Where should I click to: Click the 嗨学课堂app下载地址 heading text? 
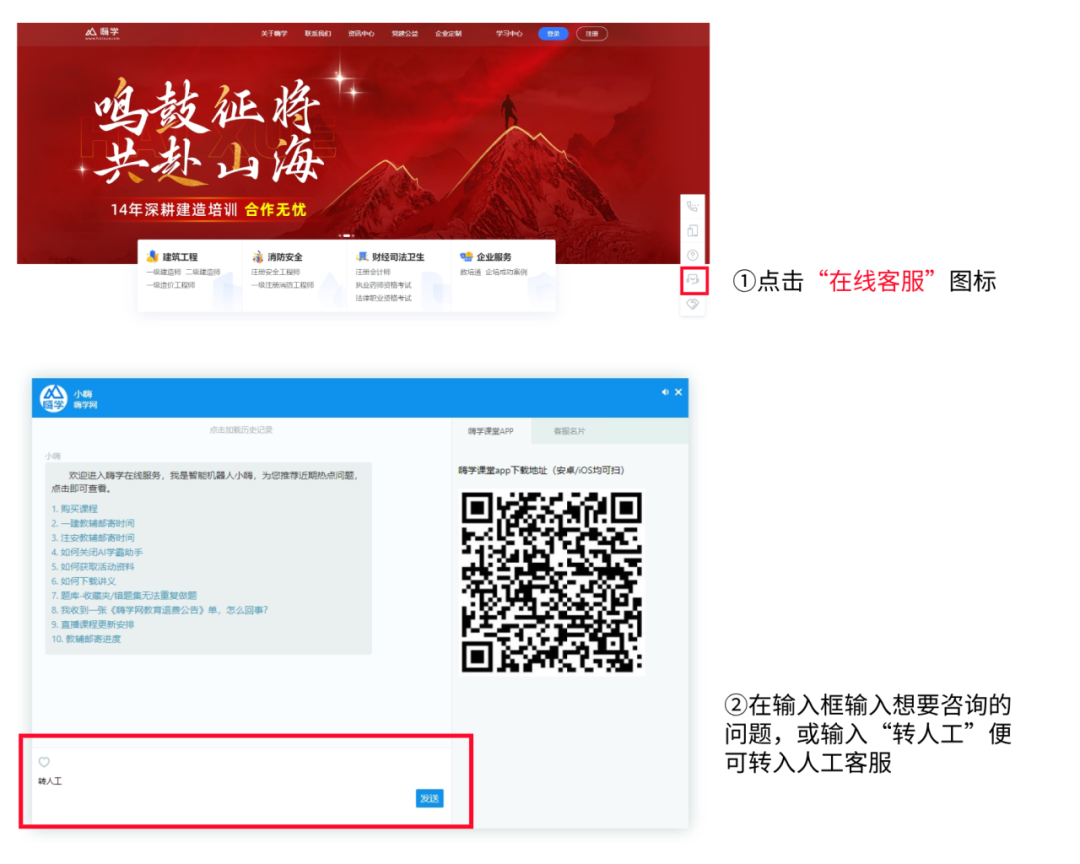541,471
